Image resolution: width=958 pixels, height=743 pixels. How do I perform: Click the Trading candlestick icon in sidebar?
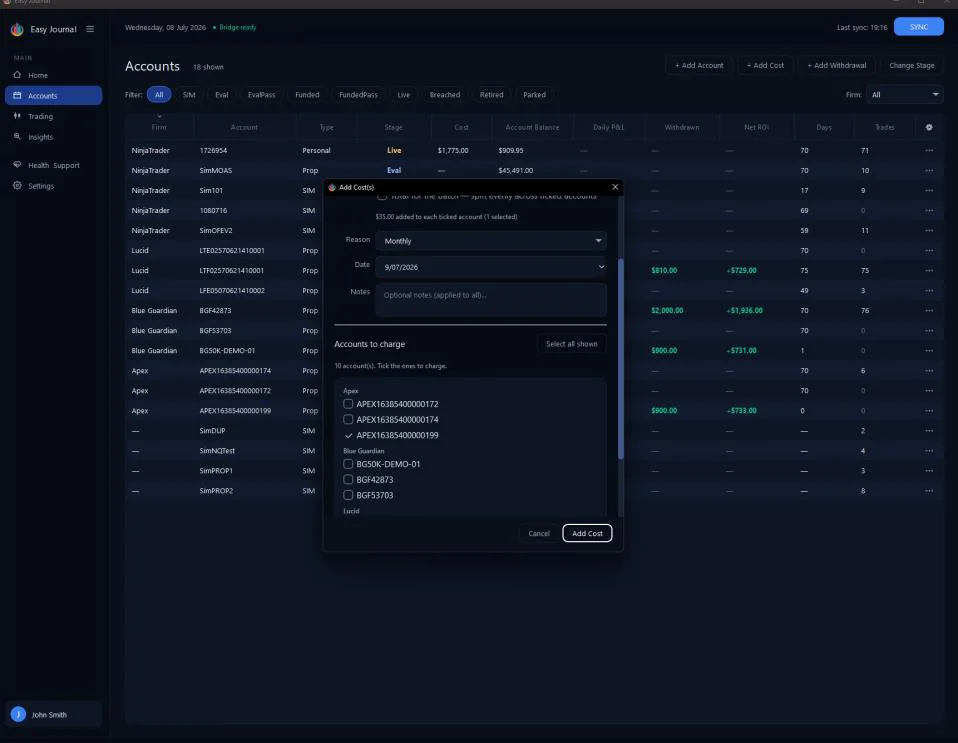tap(17, 116)
